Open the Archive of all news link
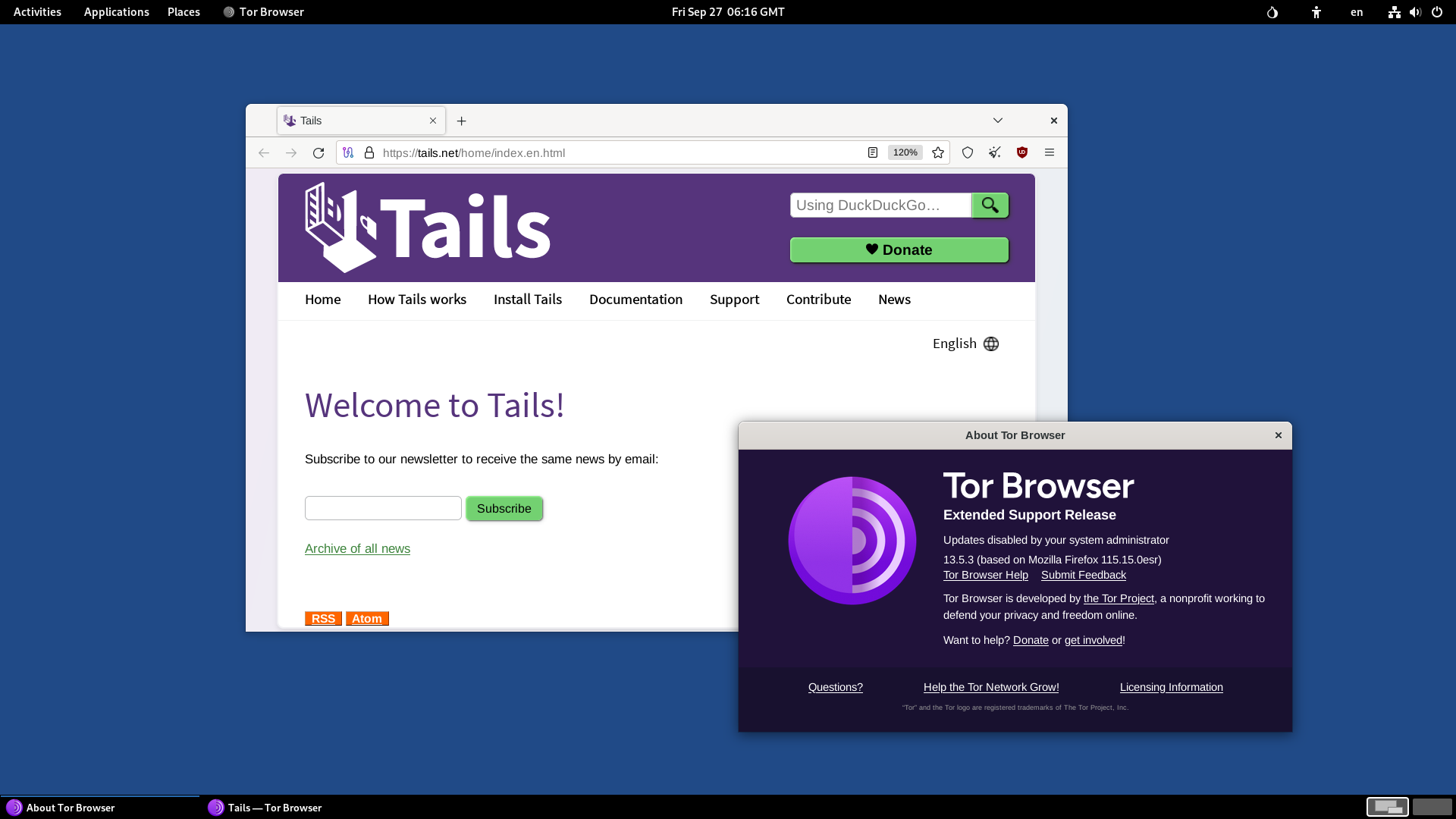 (x=357, y=548)
